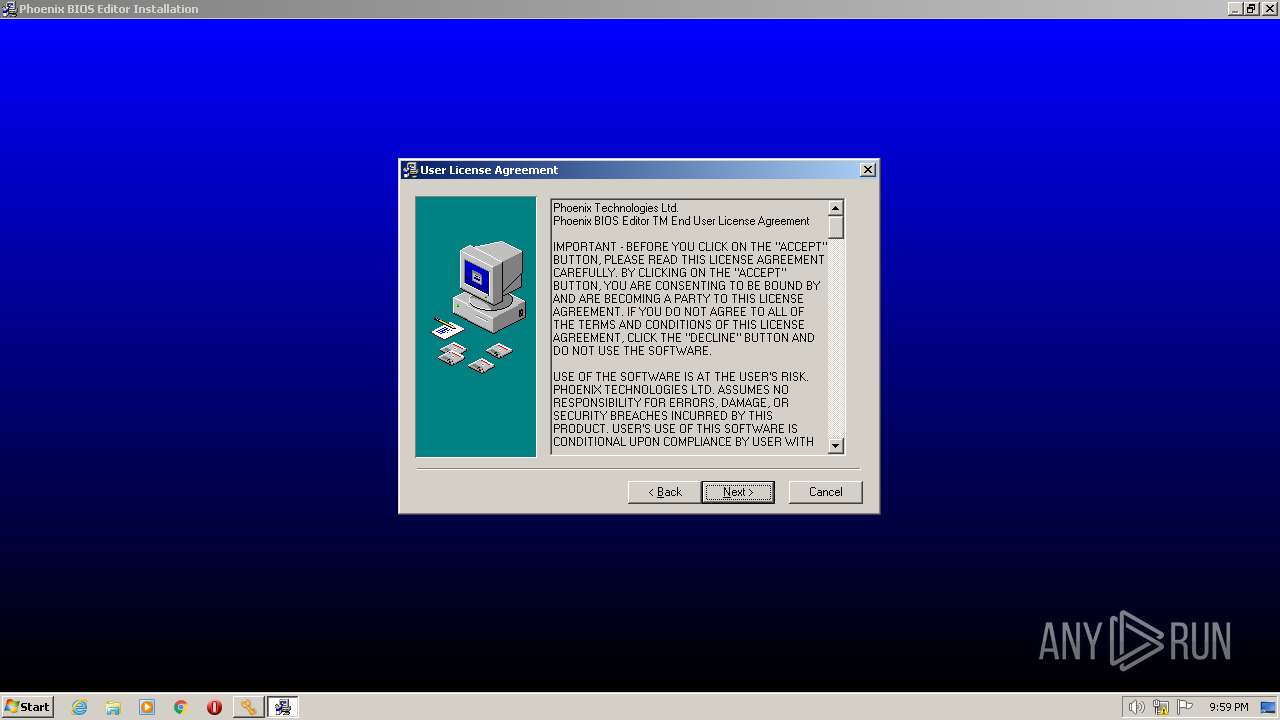The height and width of the screenshot is (720, 1280).
Task: Click the Show desktop icon at tray end
Action: (x=1269, y=707)
